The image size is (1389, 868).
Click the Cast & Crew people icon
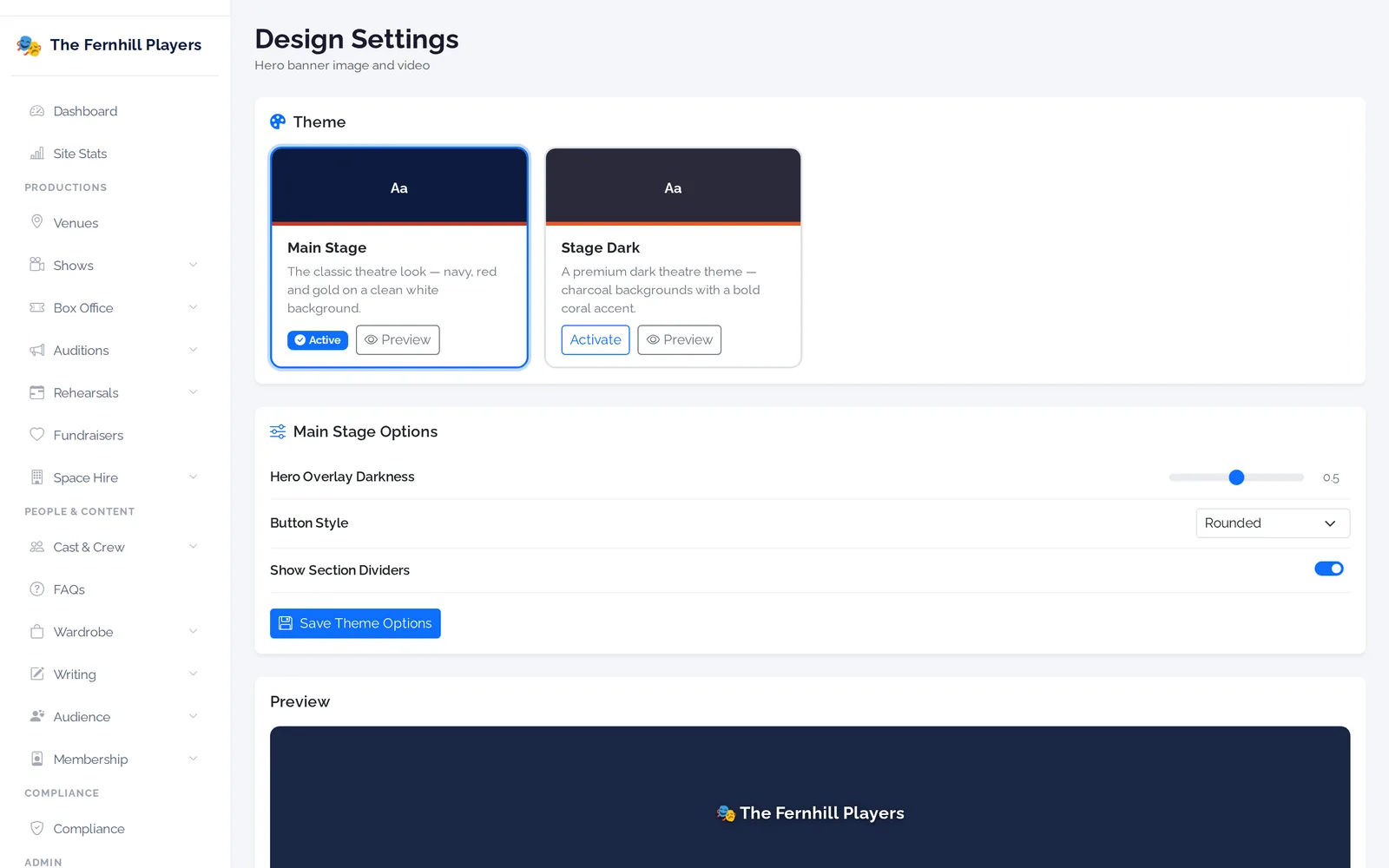coord(37,547)
